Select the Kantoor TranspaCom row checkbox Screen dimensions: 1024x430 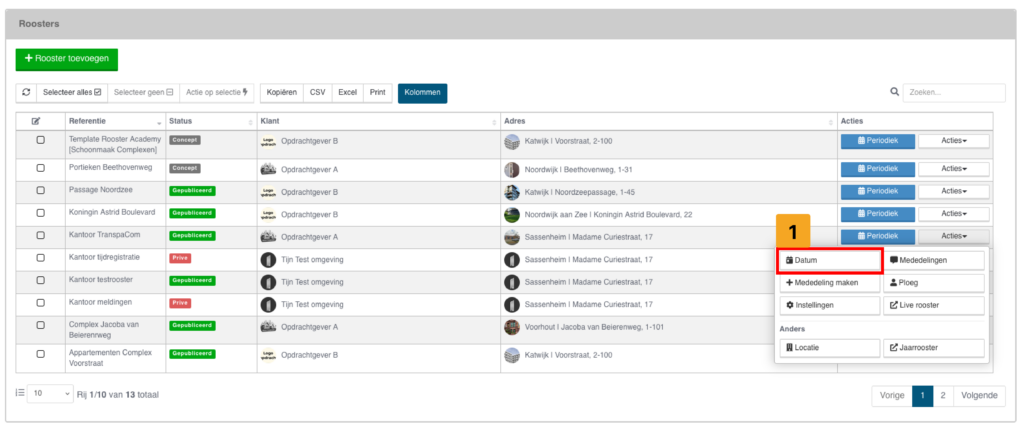(x=41, y=236)
